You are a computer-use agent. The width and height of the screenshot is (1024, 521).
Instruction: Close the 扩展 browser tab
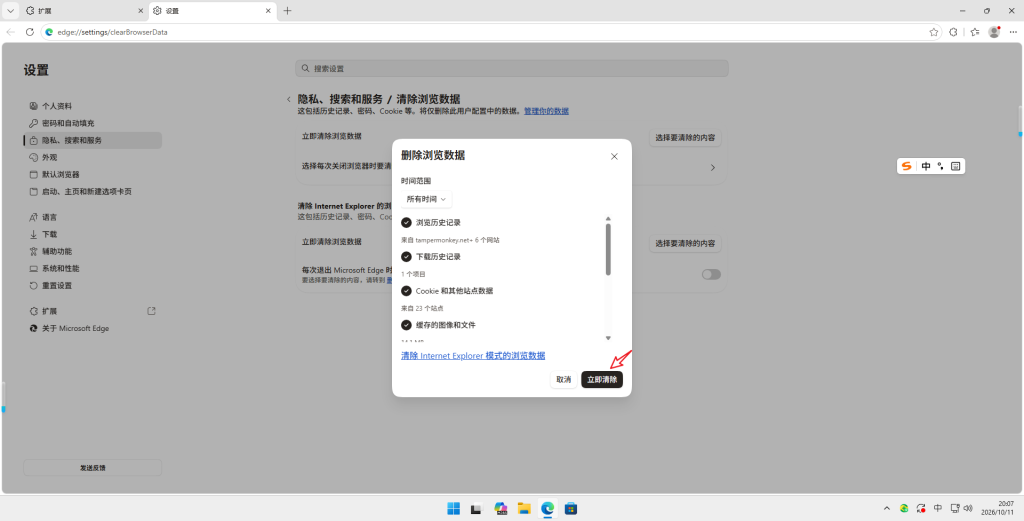point(141,11)
